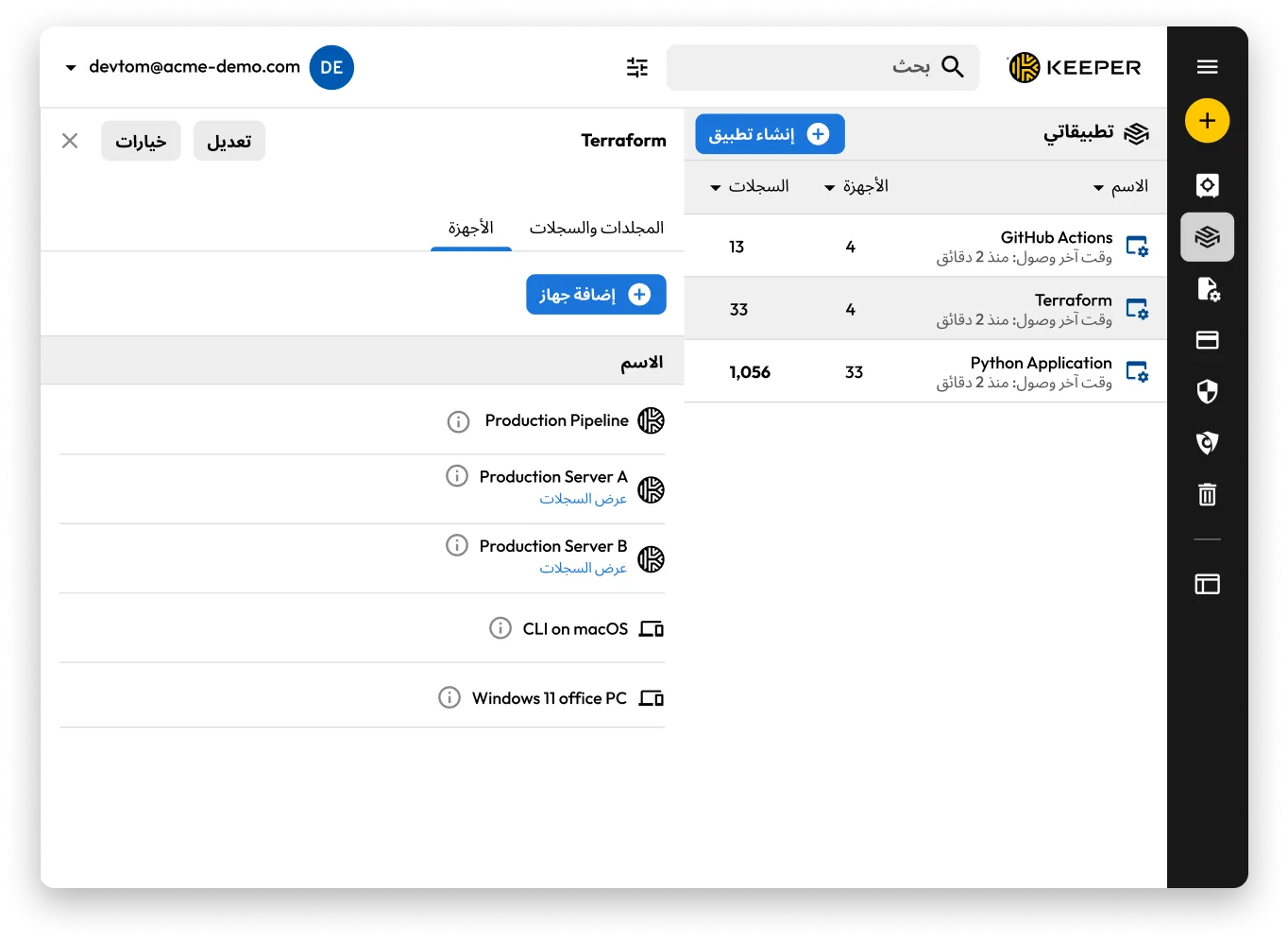The height and width of the screenshot is (941, 1288).
Task: Show info for Windows 11 office PC
Action: tap(449, 697)
